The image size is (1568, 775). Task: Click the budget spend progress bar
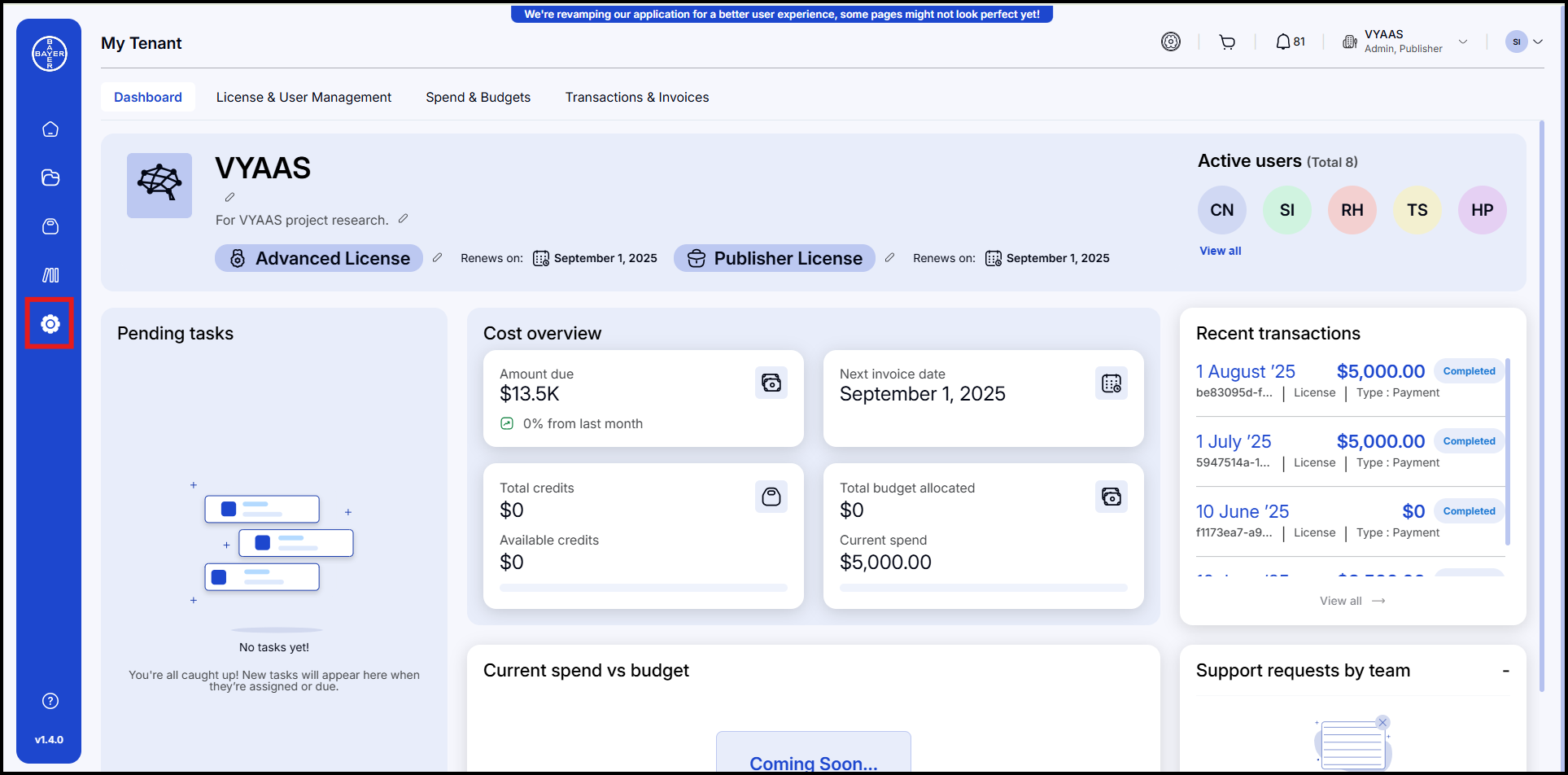[984, 588]
